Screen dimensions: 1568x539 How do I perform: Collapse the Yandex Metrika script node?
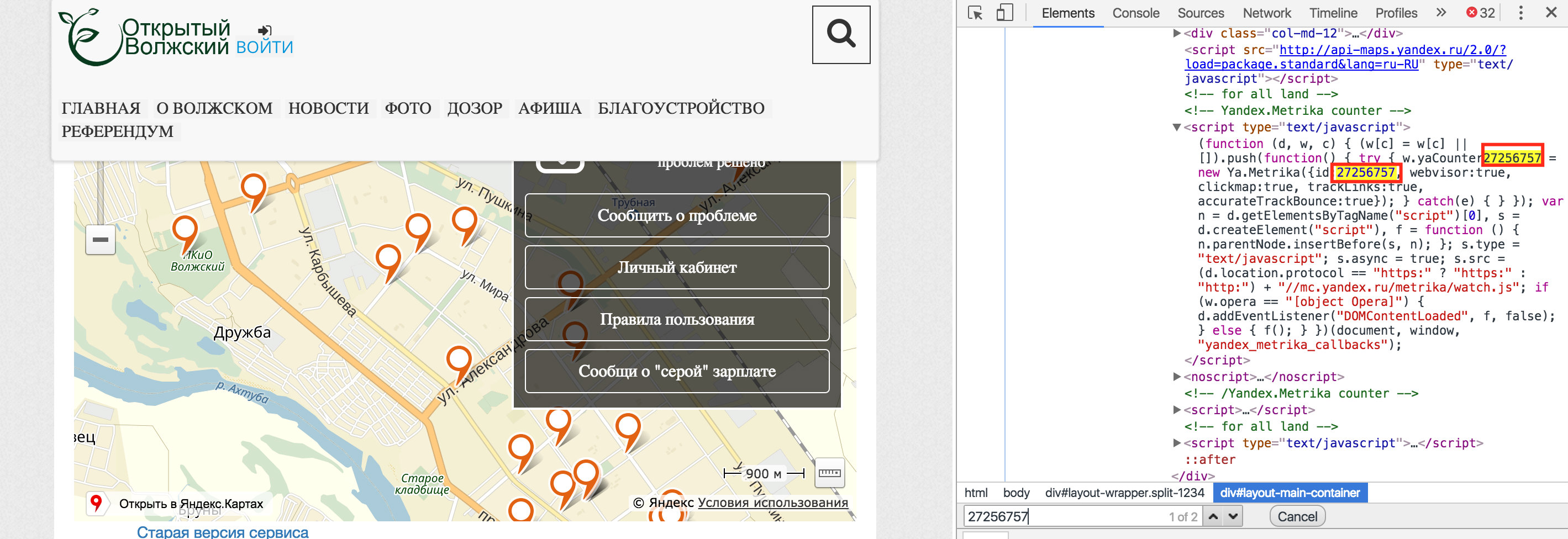[x=1177, y=127]
